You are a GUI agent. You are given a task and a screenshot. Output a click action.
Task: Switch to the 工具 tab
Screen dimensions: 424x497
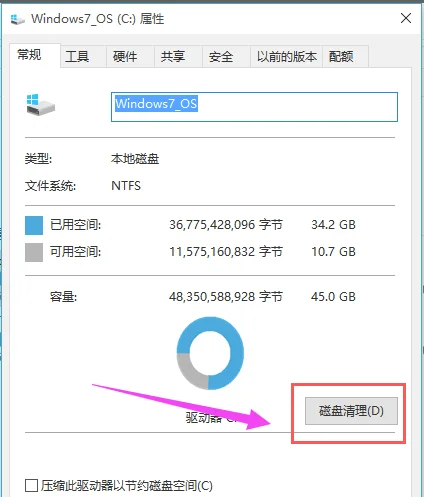coord(83,56)
